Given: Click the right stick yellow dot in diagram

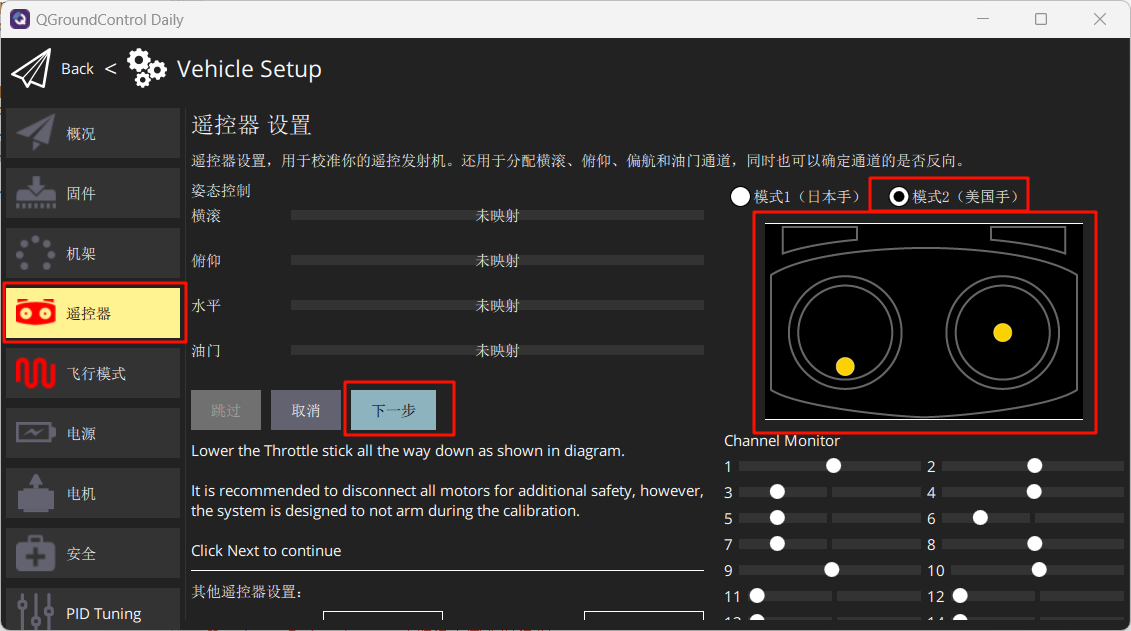Looking at the screenshot, I should [1003, 332].
